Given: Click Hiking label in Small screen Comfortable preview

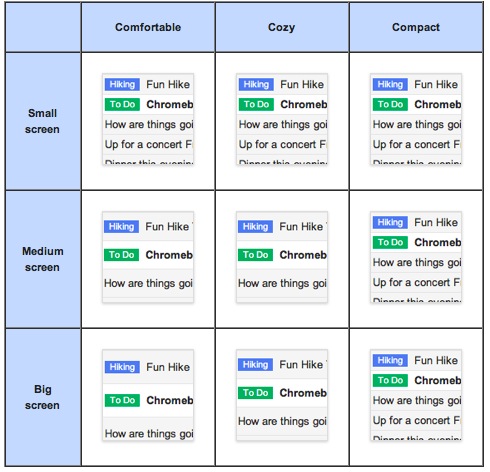Looking at the screenshot, I should coord(122,84).
